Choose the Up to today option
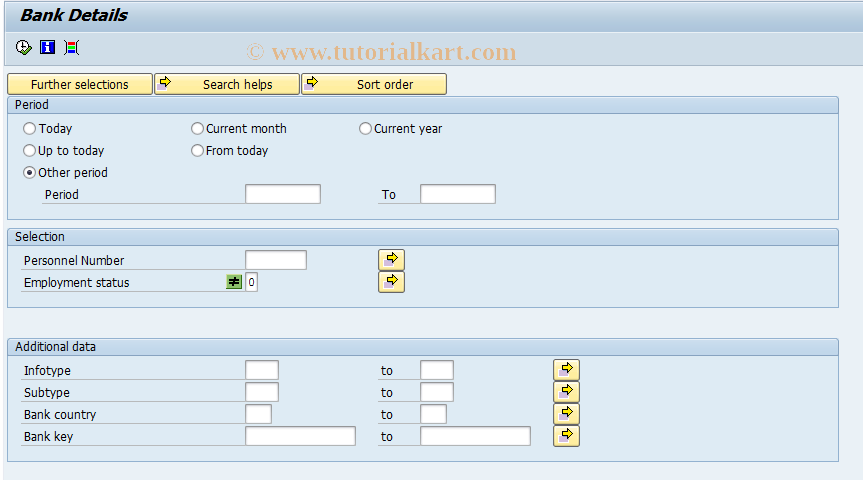Image resolution: width=863 pixels, height=480 pixels. [29, 151]
